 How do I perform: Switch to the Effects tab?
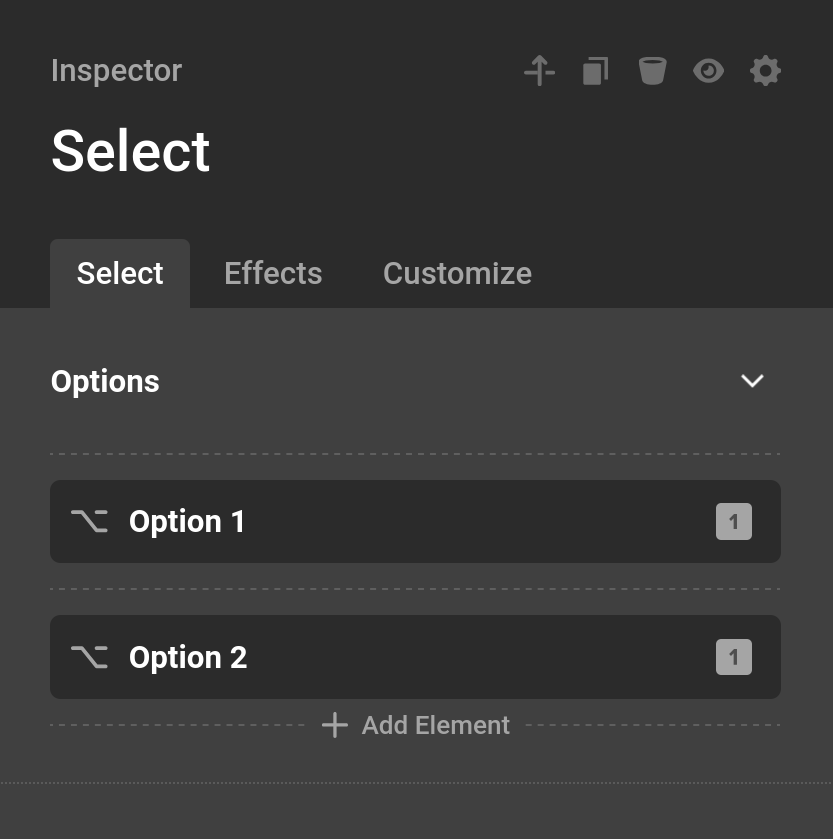272,273
